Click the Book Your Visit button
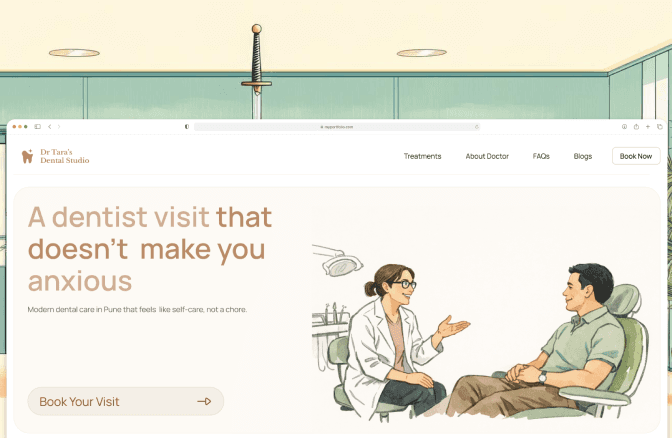Screen dimensions: 672x438 pos(126,402)
